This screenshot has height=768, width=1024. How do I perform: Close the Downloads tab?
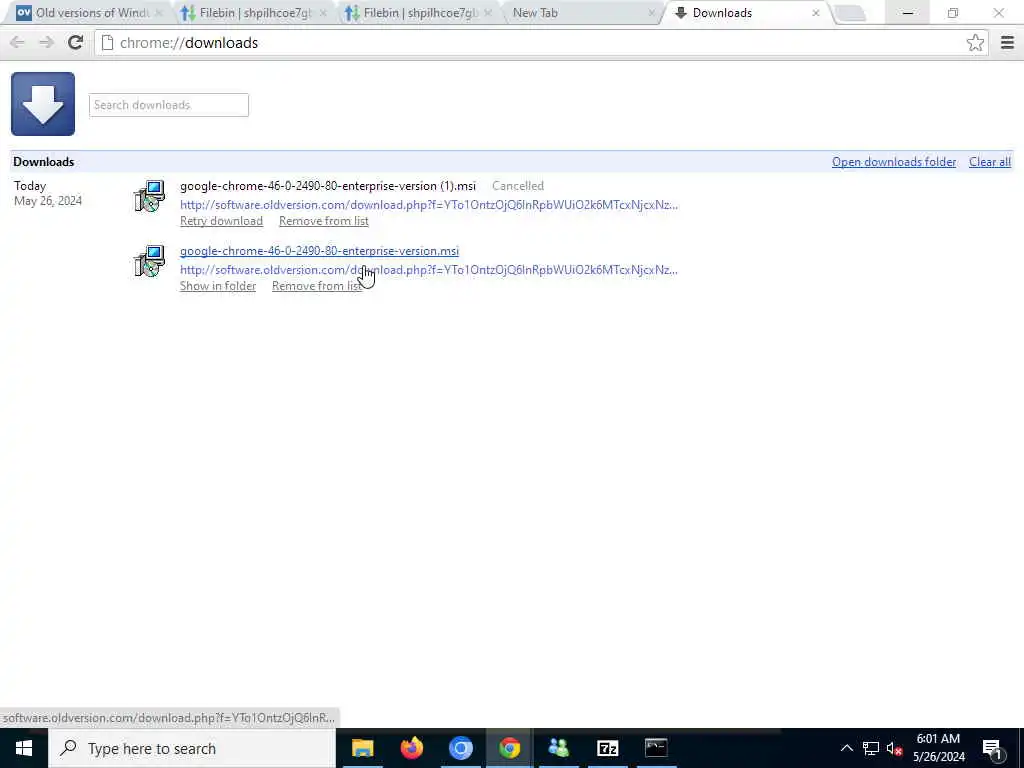click(x=816, y=12)
